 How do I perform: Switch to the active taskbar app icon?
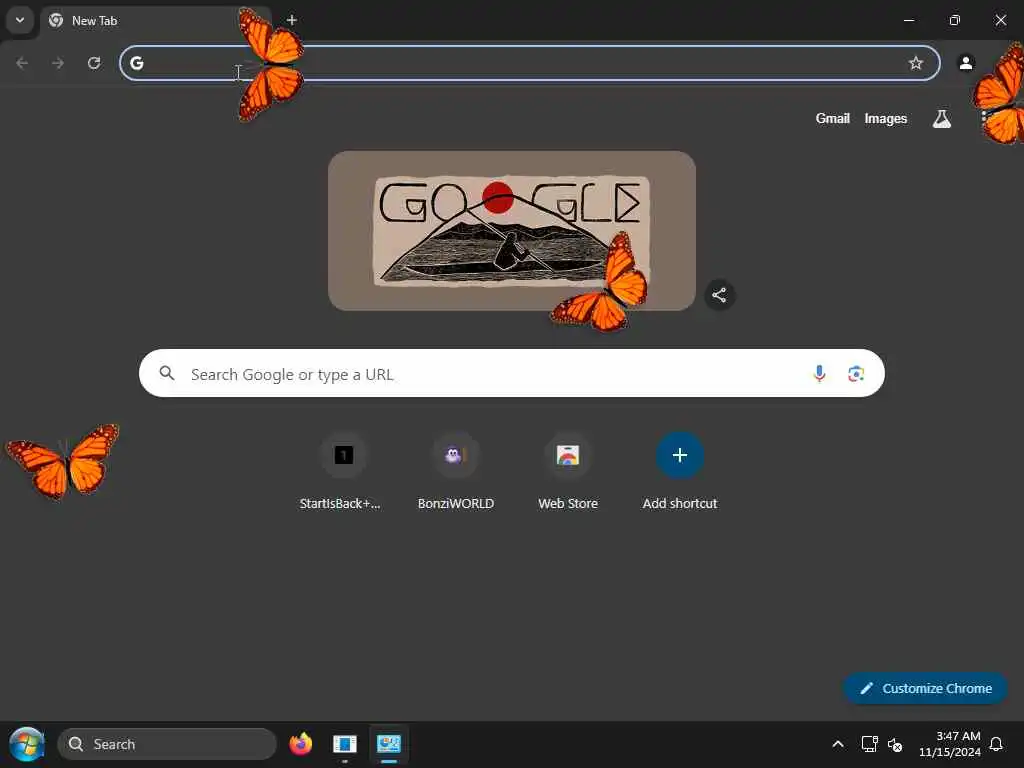pyautogui.click(x=389, y=744)
